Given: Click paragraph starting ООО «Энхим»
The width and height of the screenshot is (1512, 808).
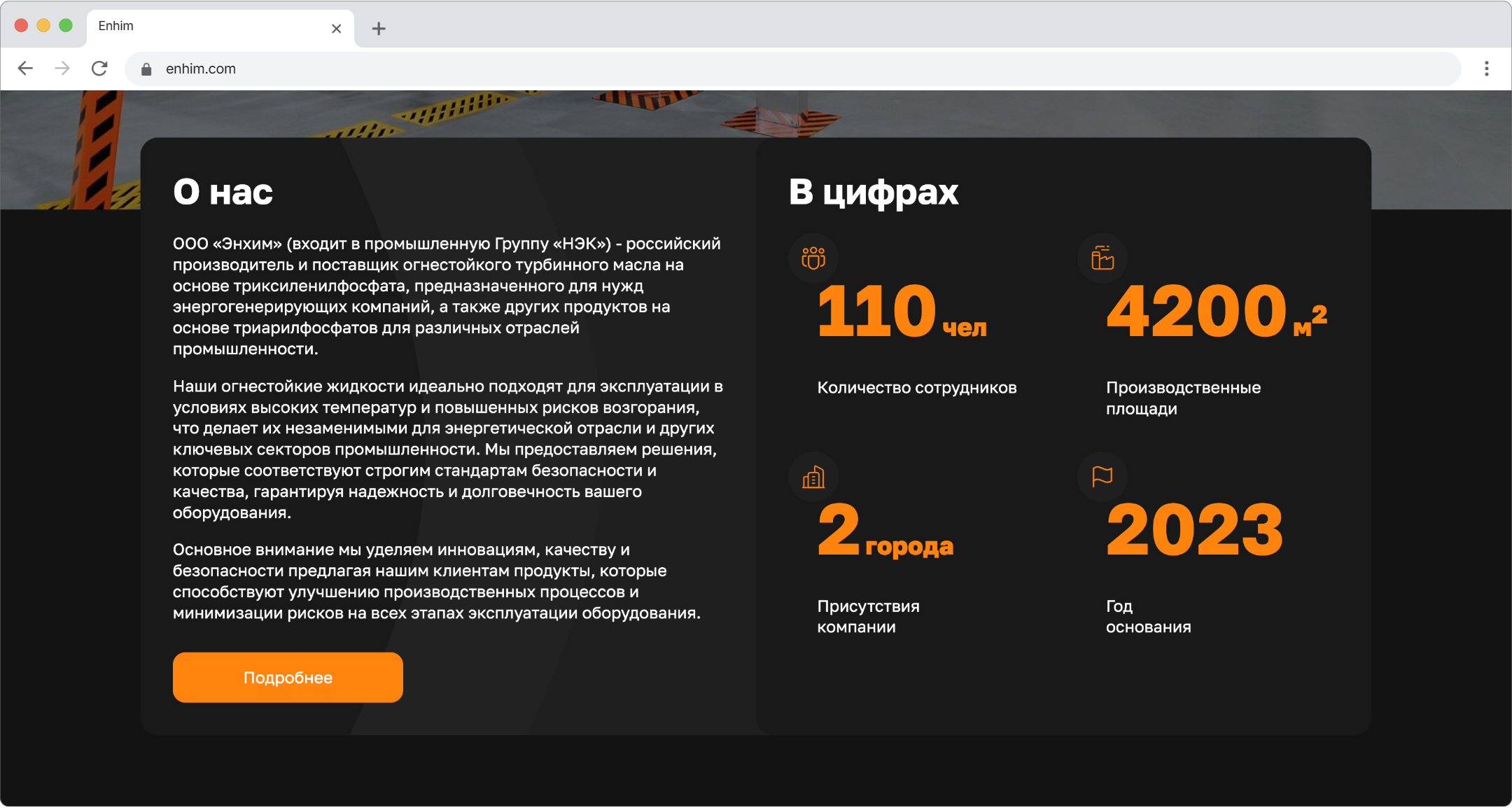Looking at the screenshot, I should [x=447, y=296].
